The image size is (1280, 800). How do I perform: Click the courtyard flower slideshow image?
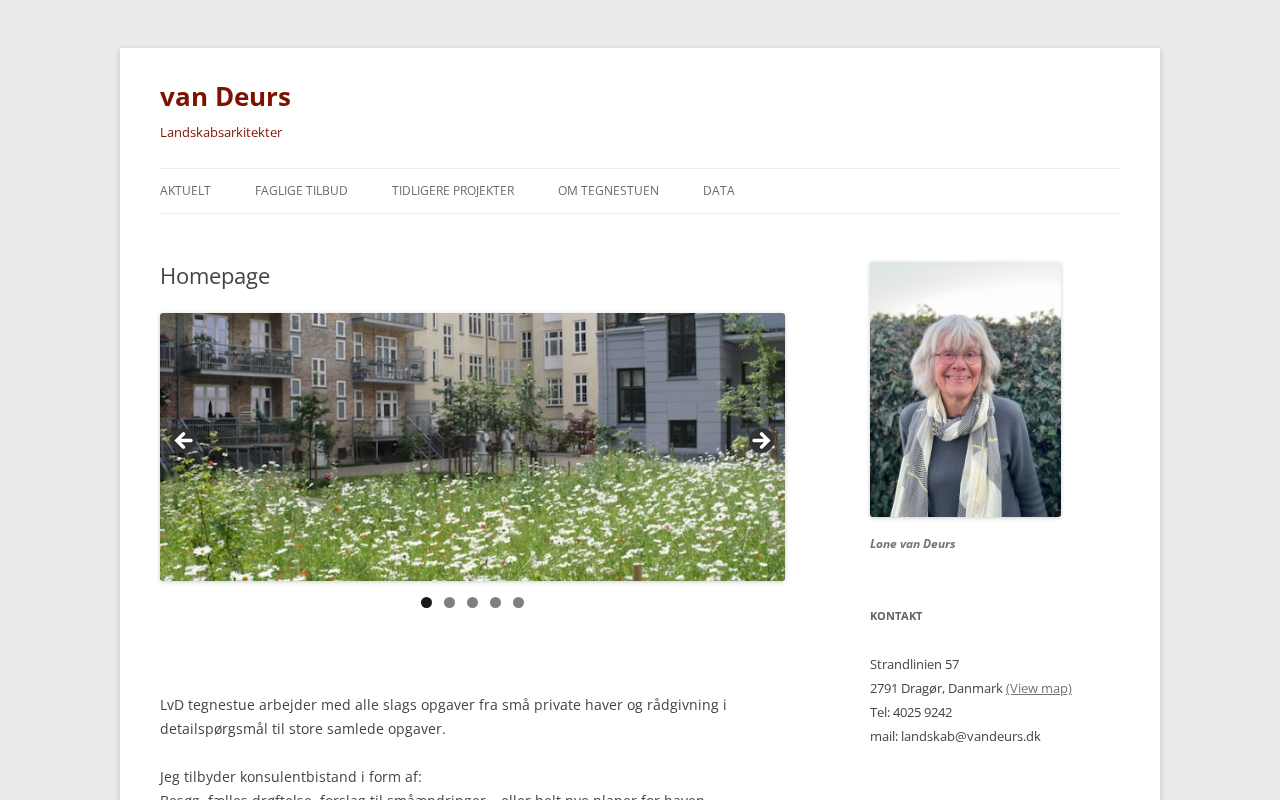pyautogui.click(x=472, y=447)
